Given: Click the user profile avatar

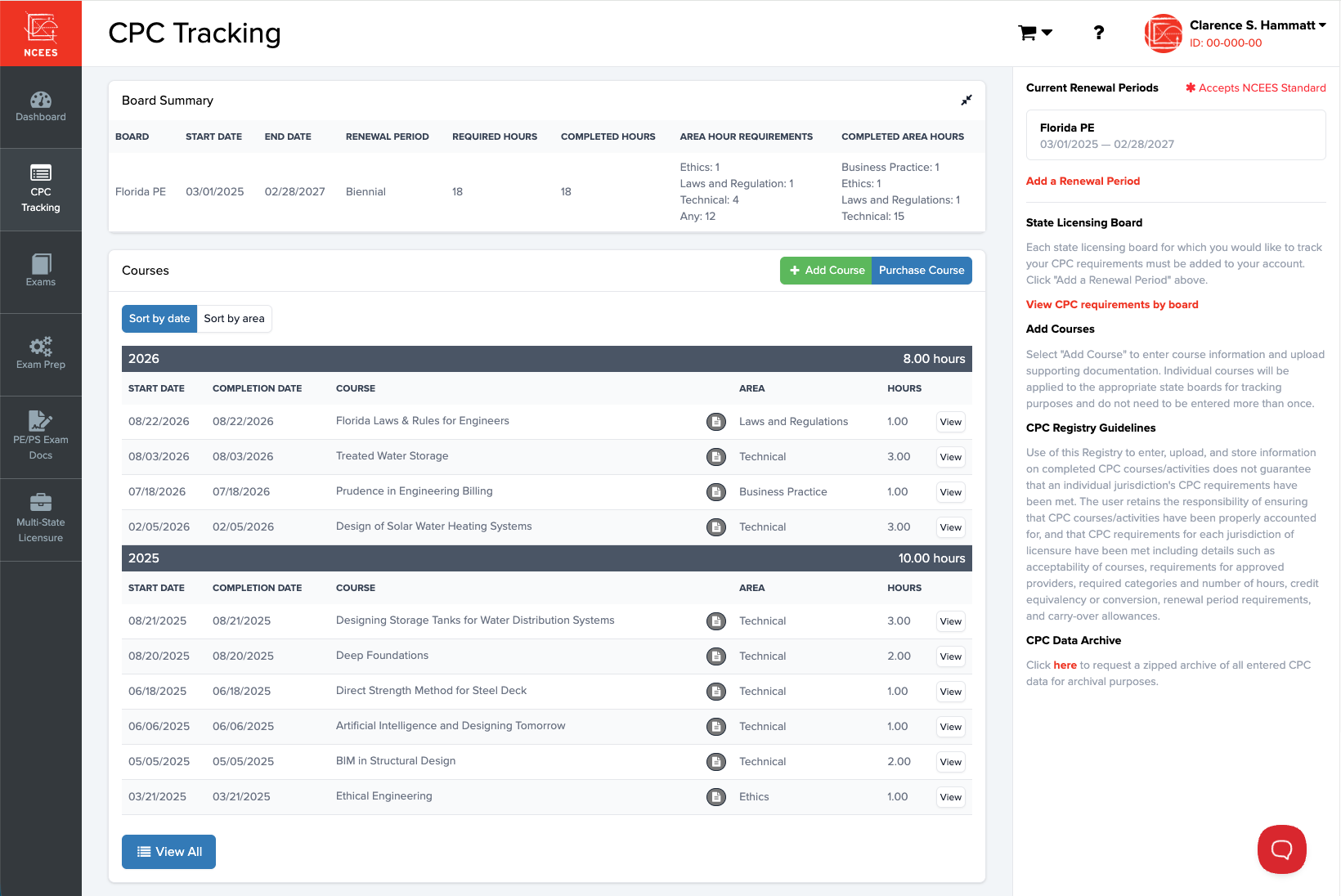Looking at the screenshot, I should (1164, 34).
